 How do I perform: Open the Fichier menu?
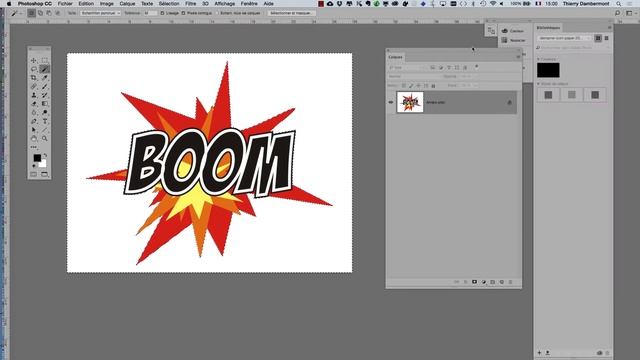point(65,4)
